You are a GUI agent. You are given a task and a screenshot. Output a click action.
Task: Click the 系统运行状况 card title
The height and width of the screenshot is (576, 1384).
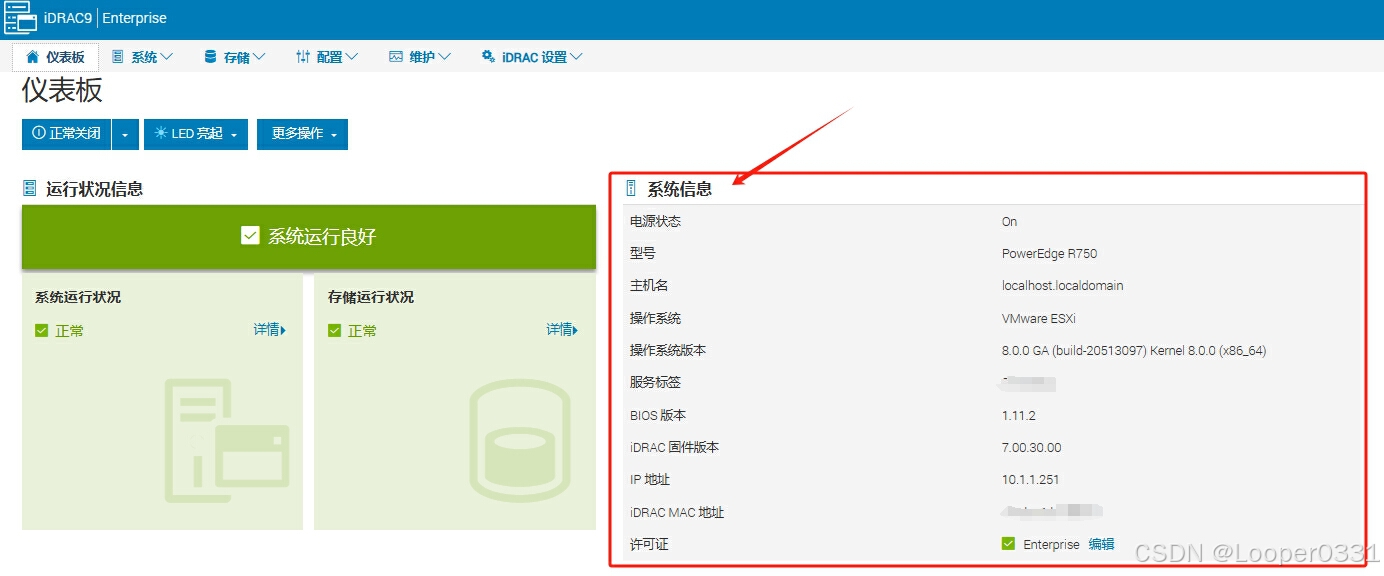(x=78, y=297)
